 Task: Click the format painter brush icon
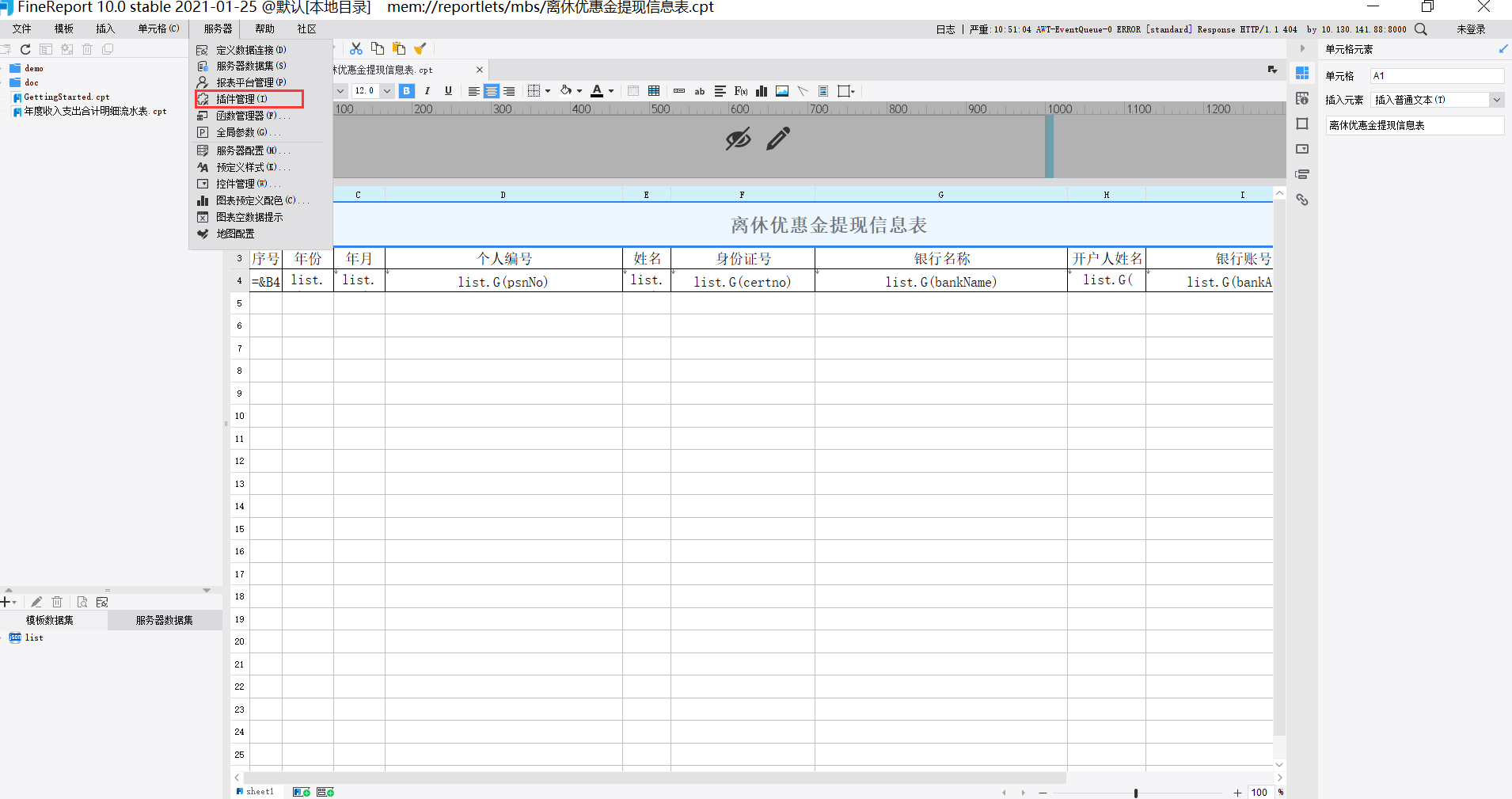(420, 49)
